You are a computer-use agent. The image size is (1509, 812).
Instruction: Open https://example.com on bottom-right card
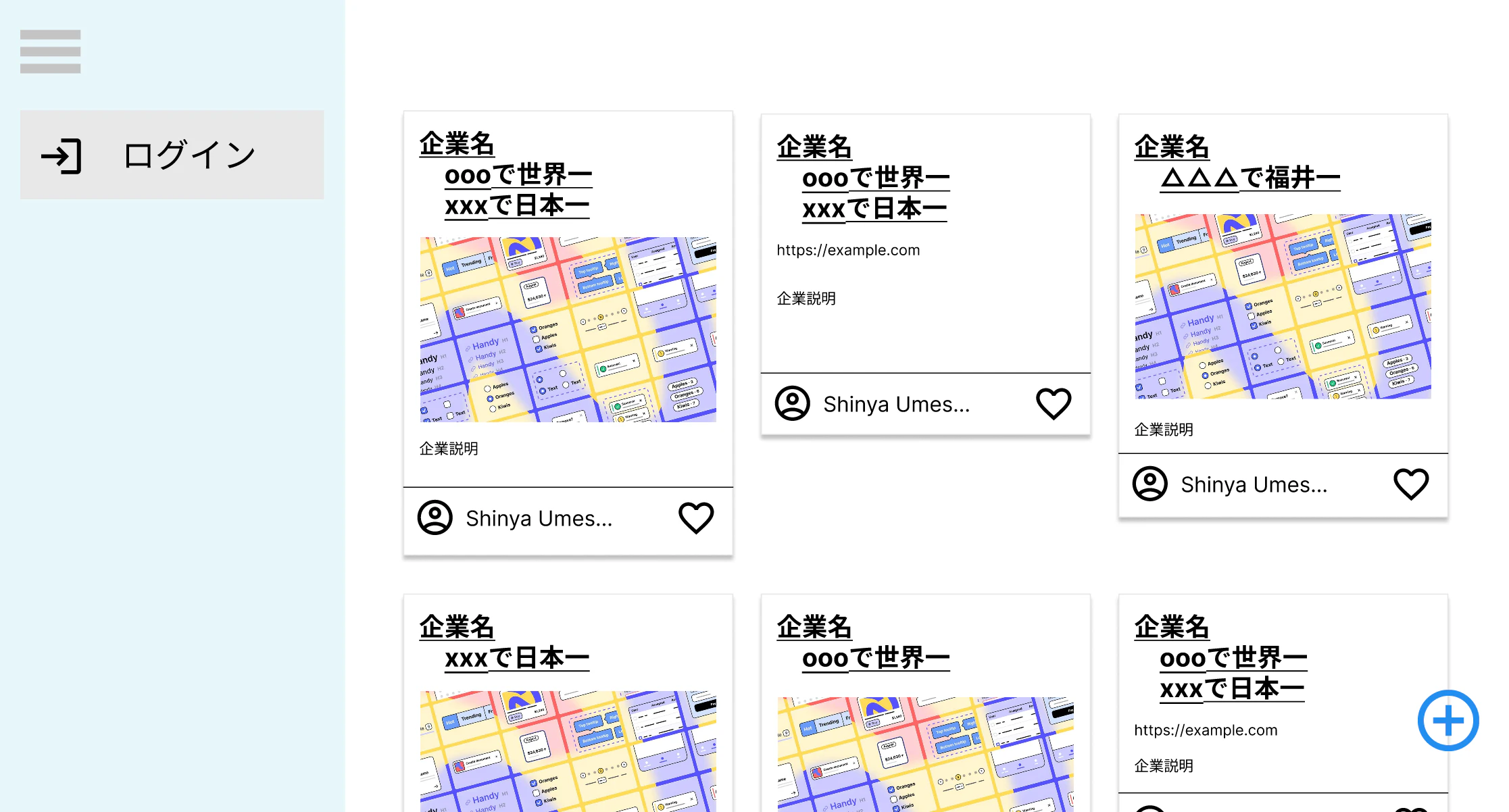(x=1206, y=730)
